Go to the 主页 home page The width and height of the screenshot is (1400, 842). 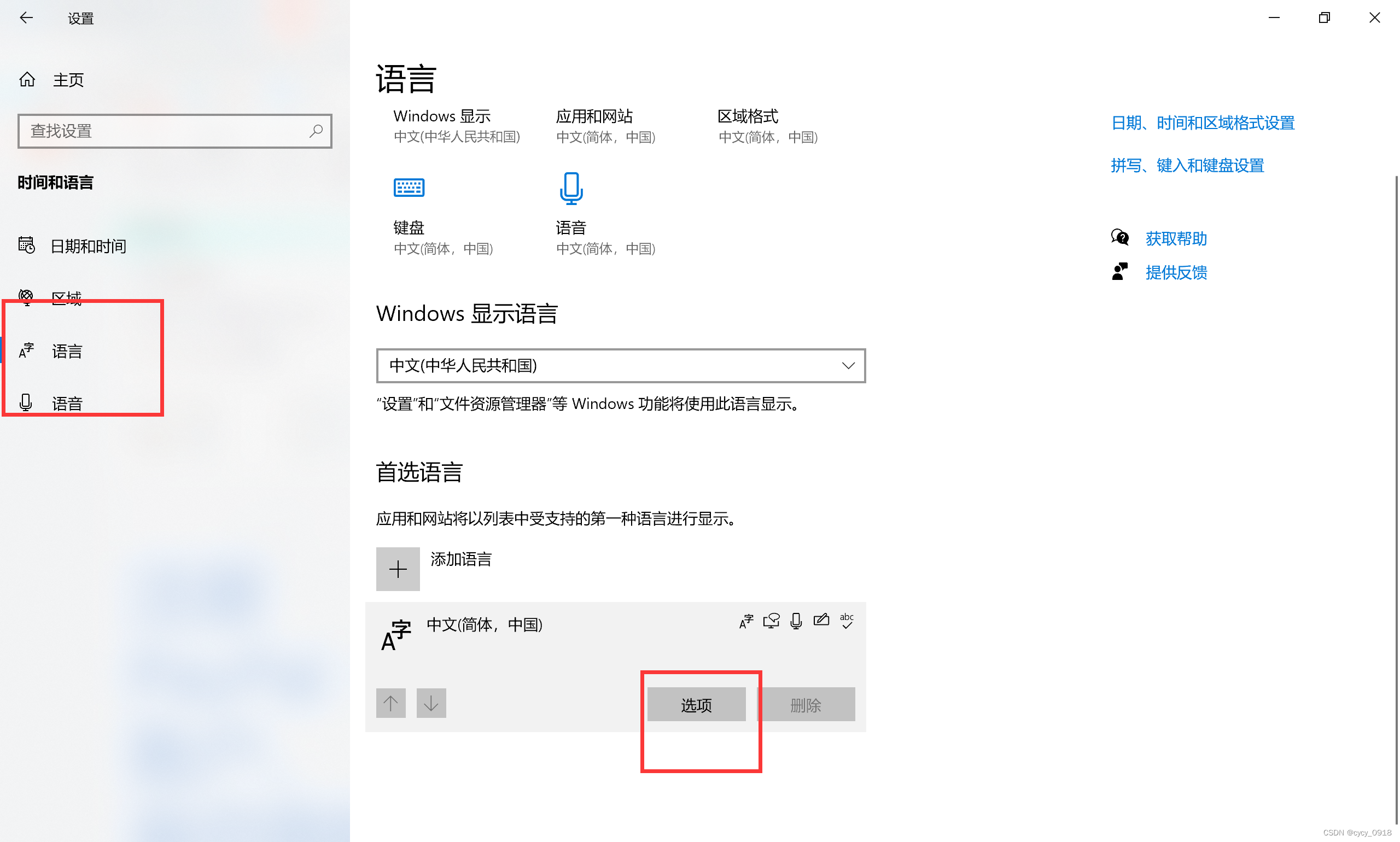pyautogui.click(x=67, y=80)
